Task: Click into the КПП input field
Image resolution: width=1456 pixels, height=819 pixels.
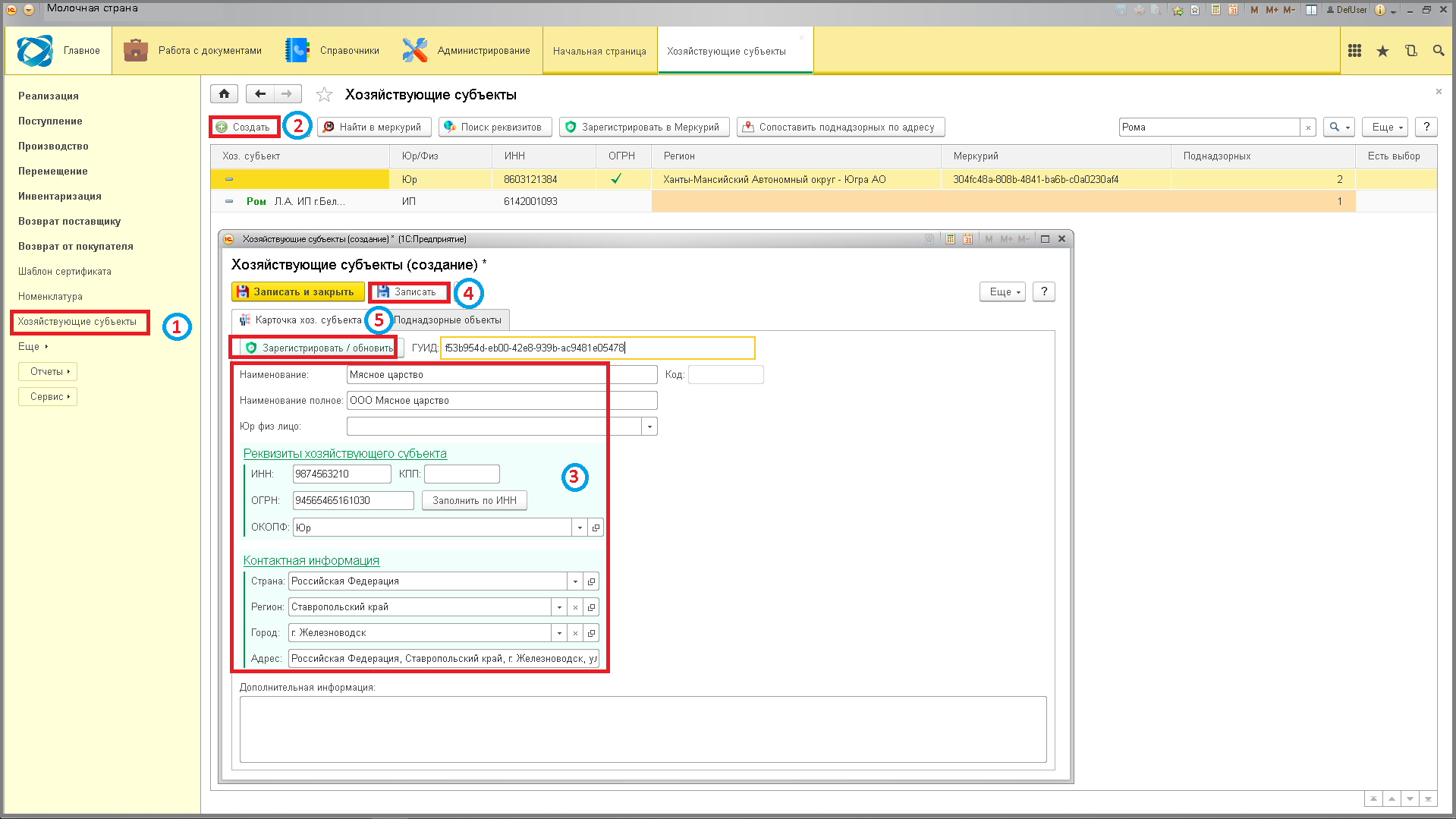Action: [x=462, y=474]
